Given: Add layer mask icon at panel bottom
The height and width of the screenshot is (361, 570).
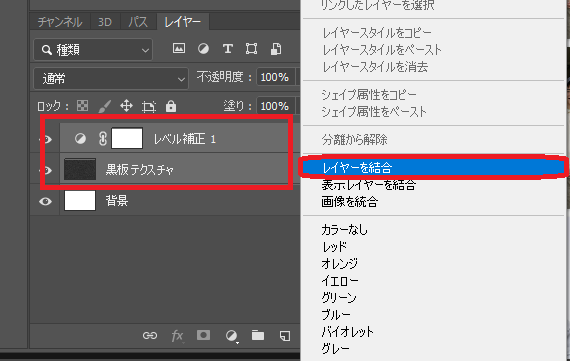Looking at the screenshot, I should 204,335.
